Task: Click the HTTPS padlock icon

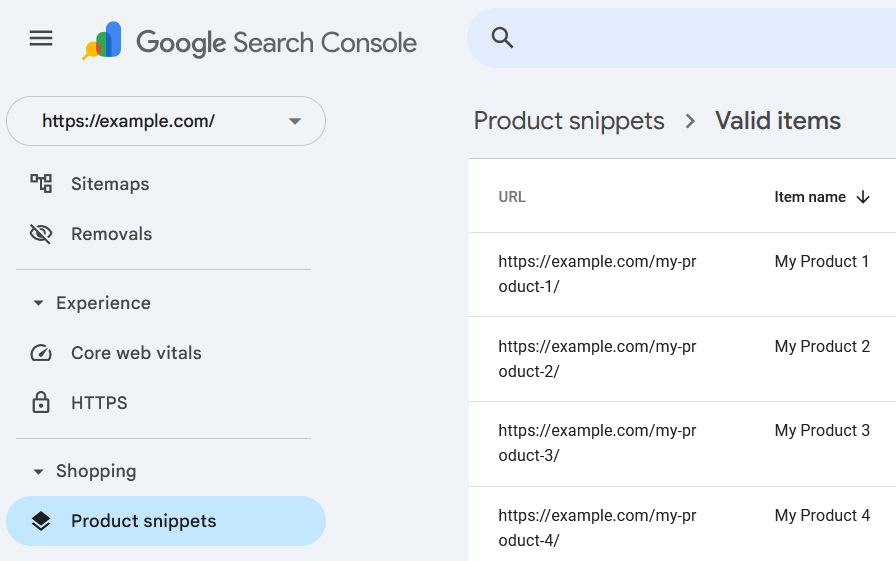Action: (x=41, y=402)
